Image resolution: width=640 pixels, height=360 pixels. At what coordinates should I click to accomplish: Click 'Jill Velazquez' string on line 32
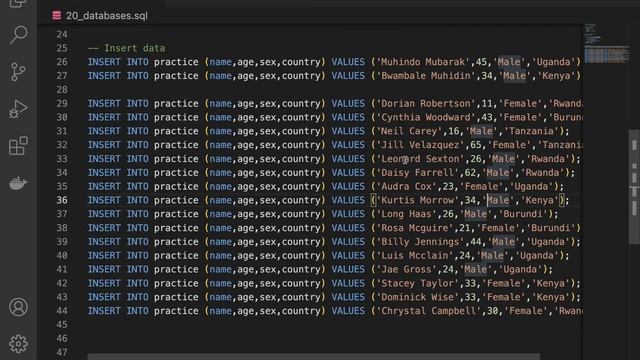(x=420, y=145)
